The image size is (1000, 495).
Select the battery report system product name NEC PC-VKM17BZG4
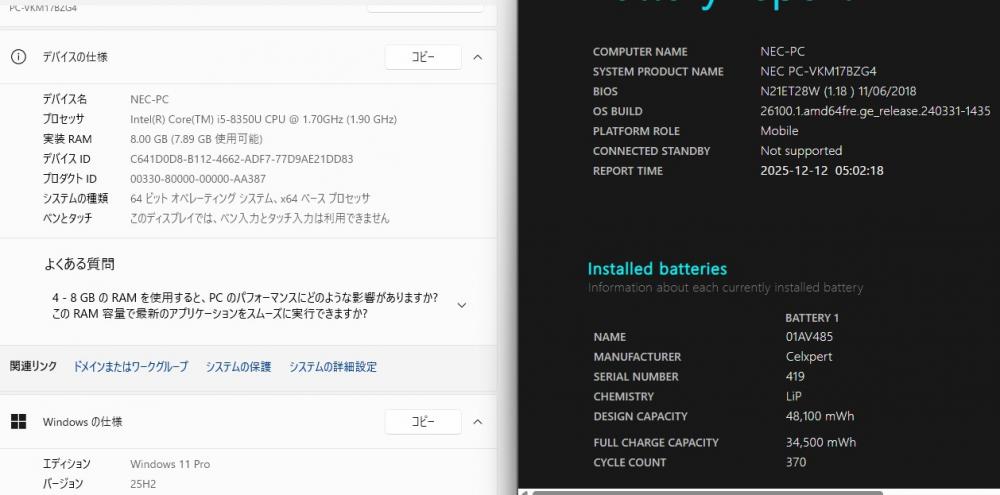coord(818,71)
